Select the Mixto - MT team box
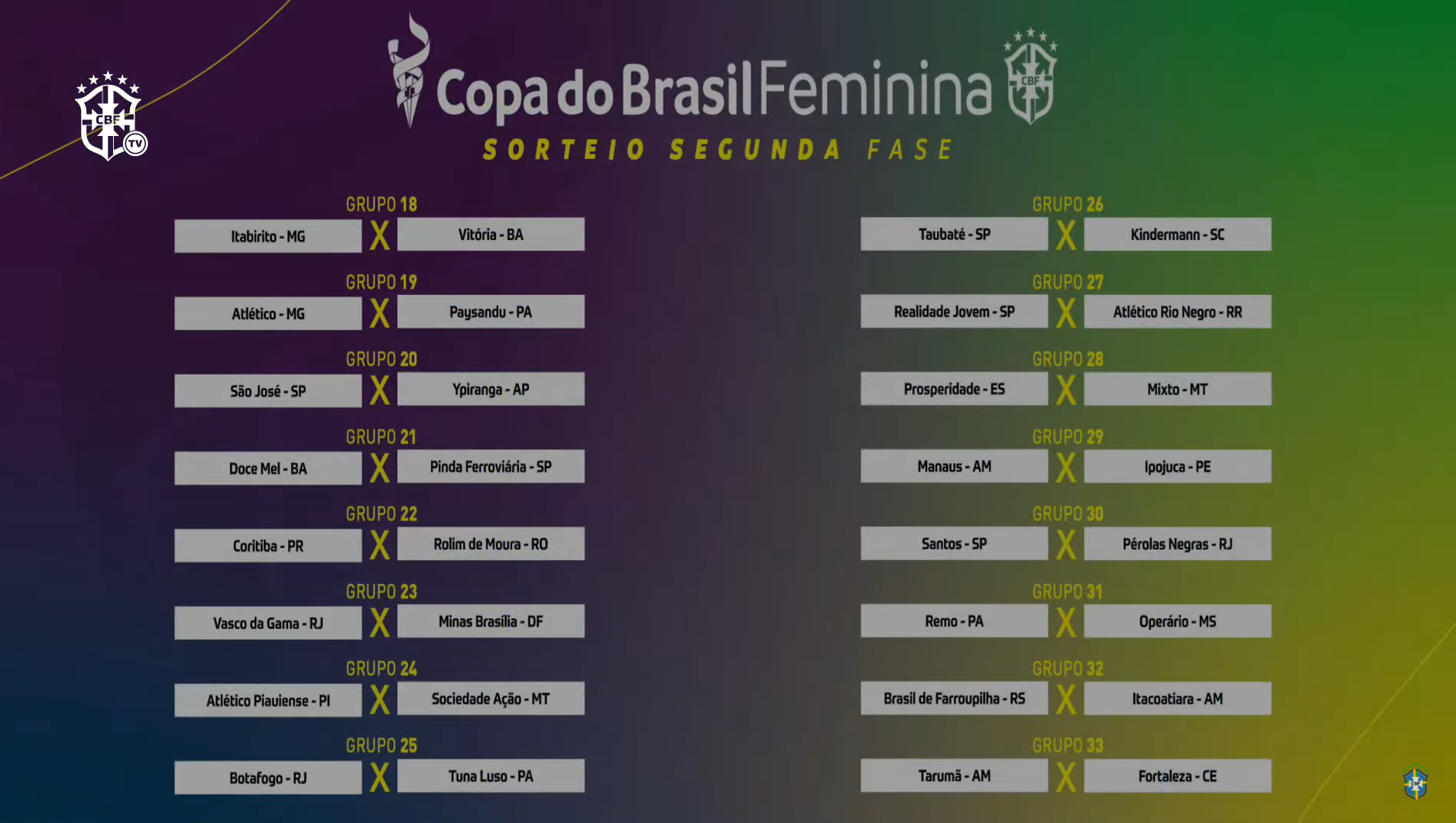The height and width of the screenshot is (823, 1456). [x=1178, y=389]
